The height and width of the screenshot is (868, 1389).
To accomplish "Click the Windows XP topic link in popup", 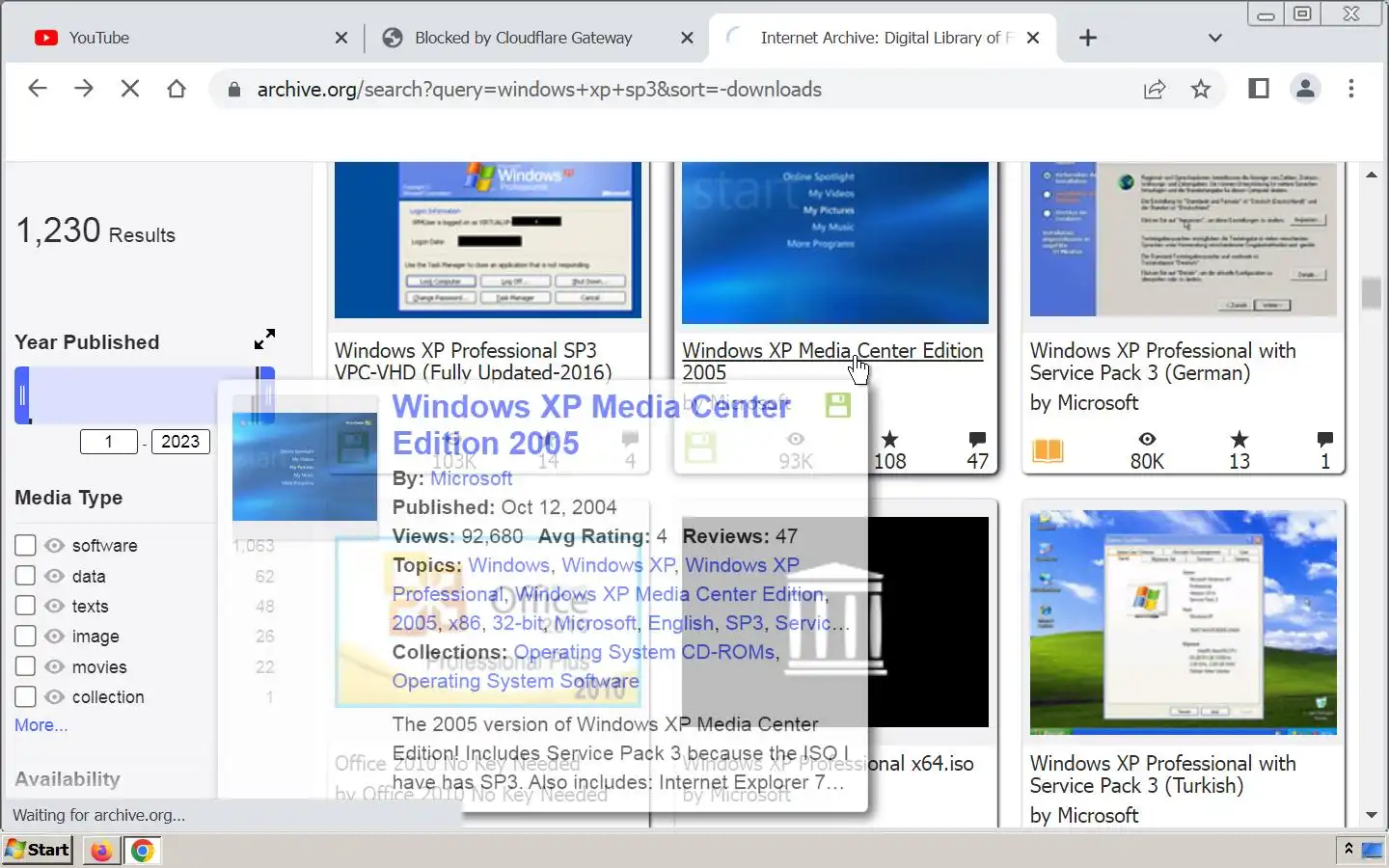I will coord(618,565).
